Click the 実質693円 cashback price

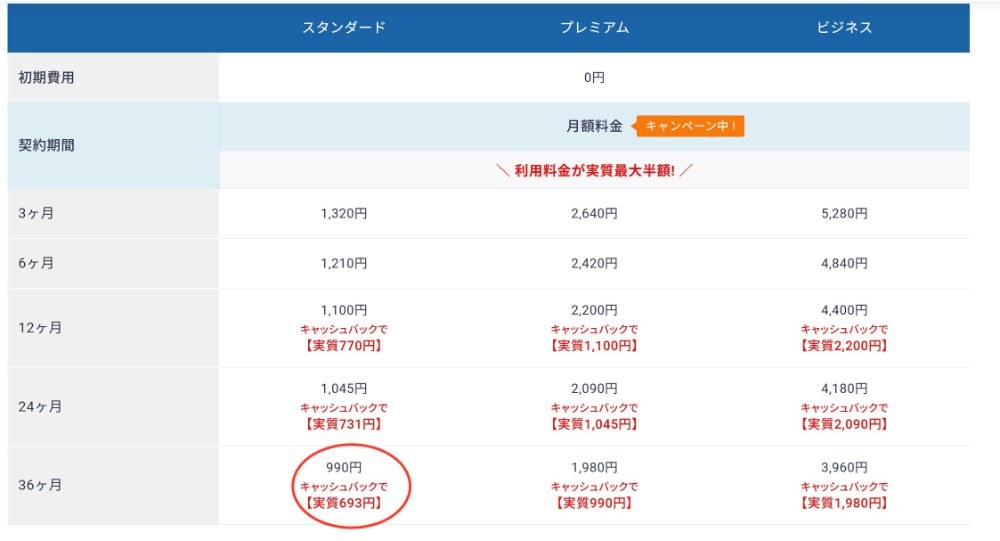pos(344,503)
